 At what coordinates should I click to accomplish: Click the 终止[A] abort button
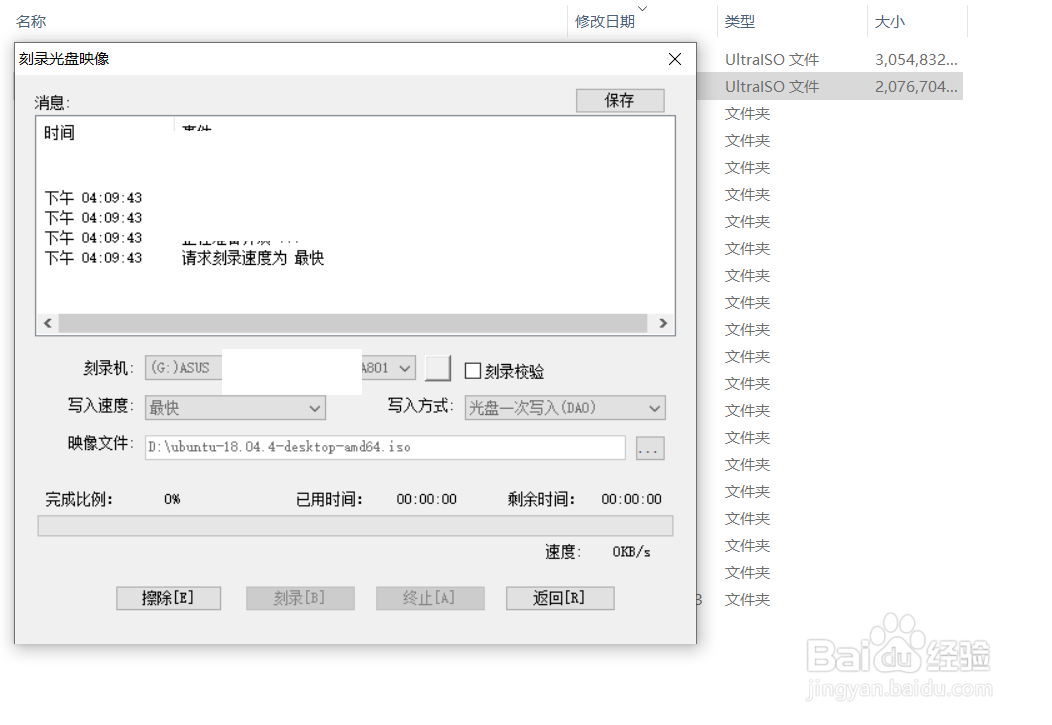430,598
